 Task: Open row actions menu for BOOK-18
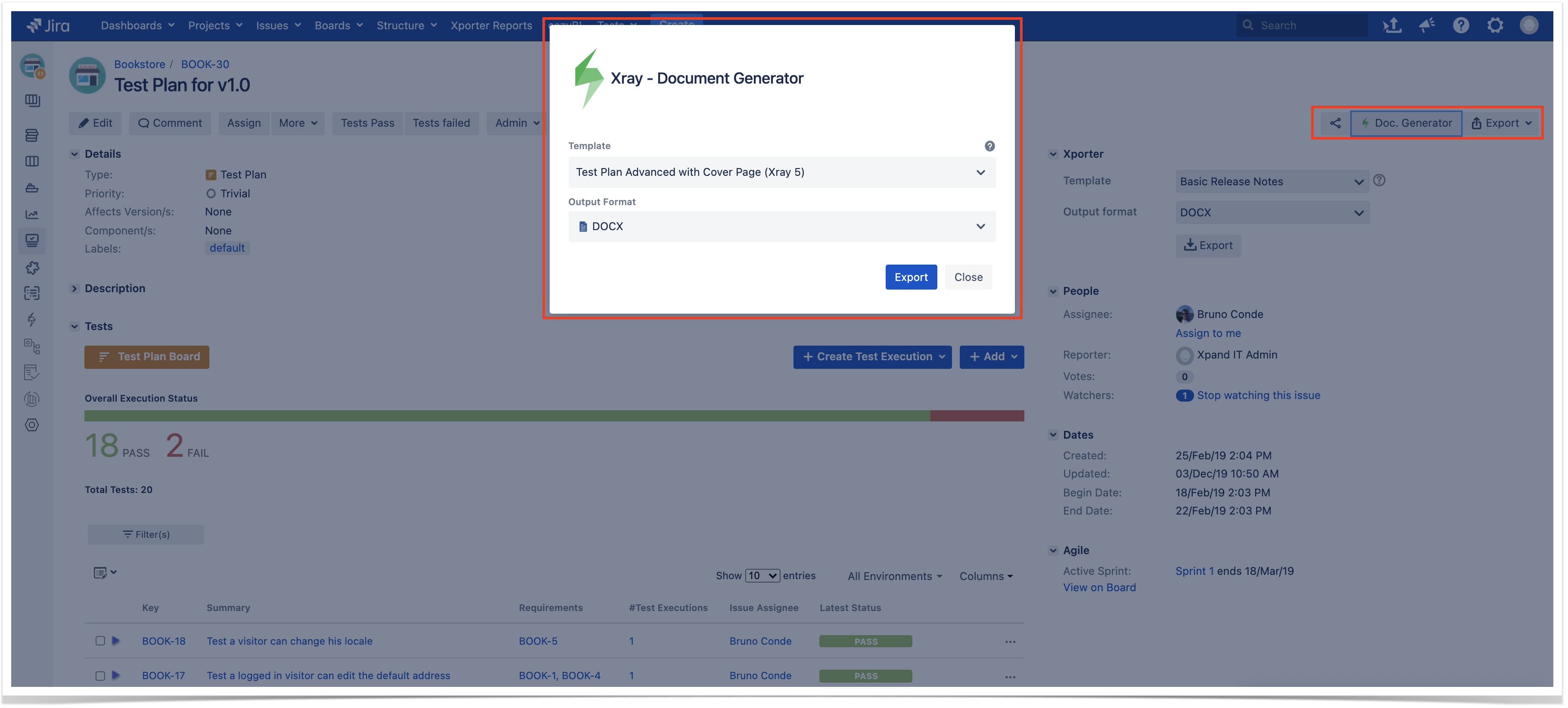click(x=1010, y=642)
